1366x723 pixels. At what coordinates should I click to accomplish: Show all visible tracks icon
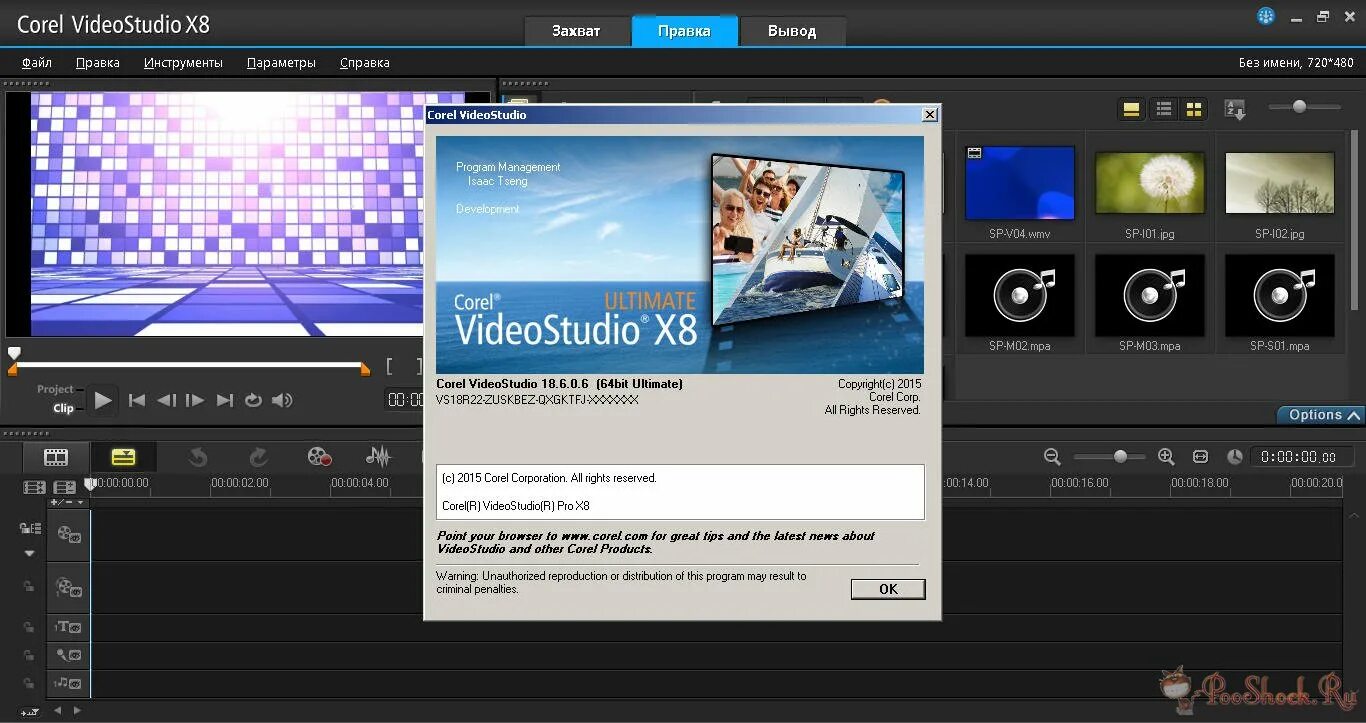point(34,487)
